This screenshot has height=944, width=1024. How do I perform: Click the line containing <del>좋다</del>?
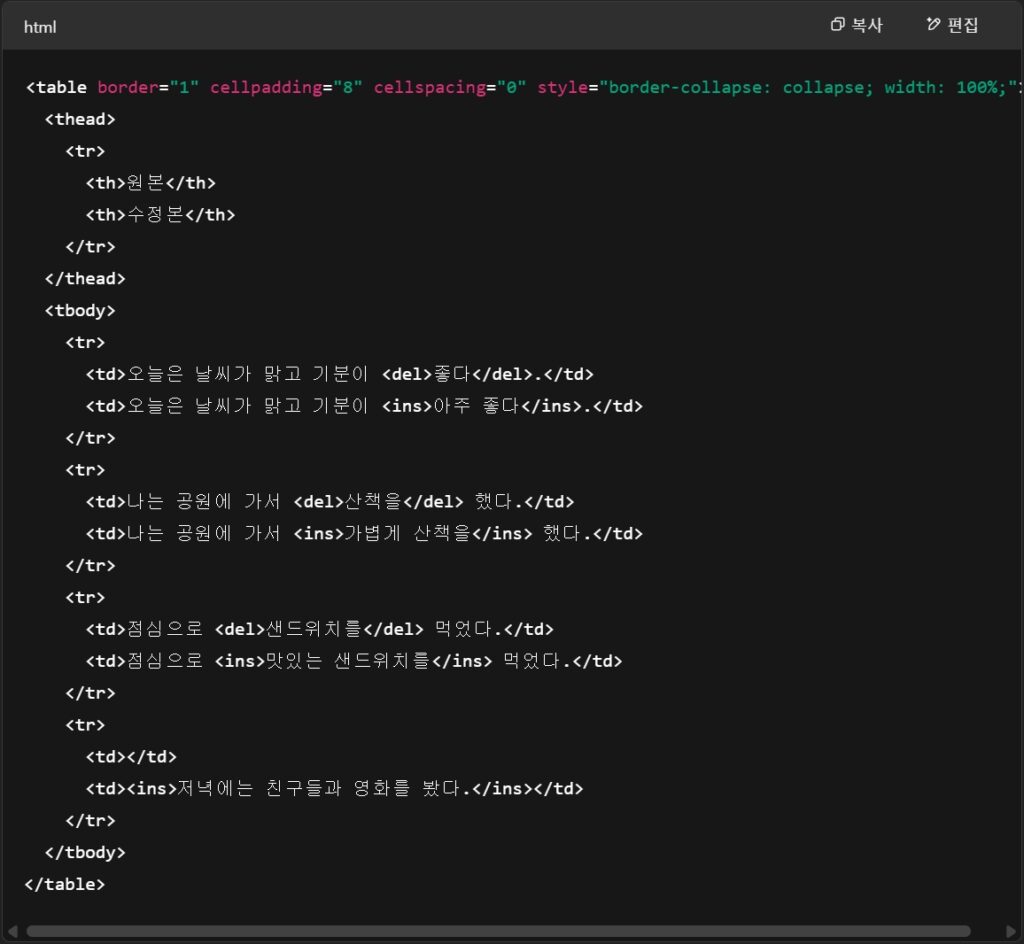click(340, 374)
